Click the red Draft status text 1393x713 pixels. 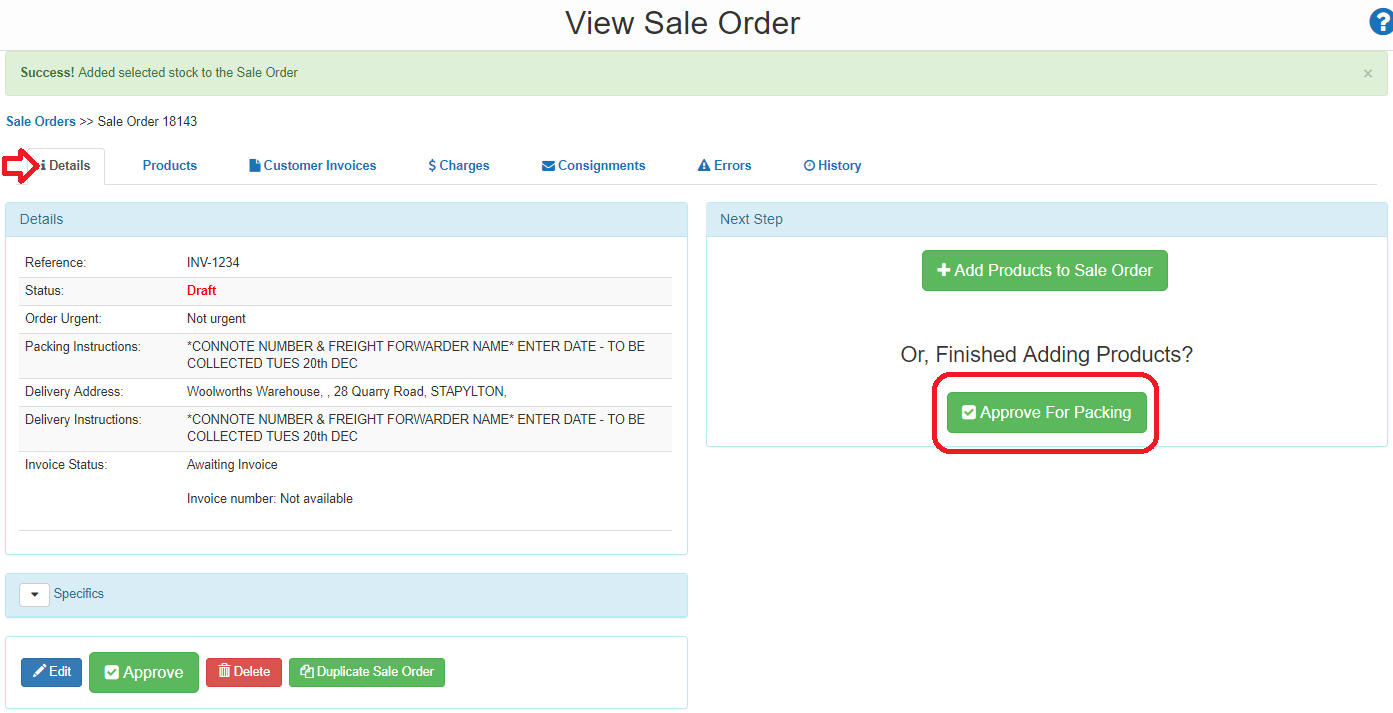click(x=202, y=291)
